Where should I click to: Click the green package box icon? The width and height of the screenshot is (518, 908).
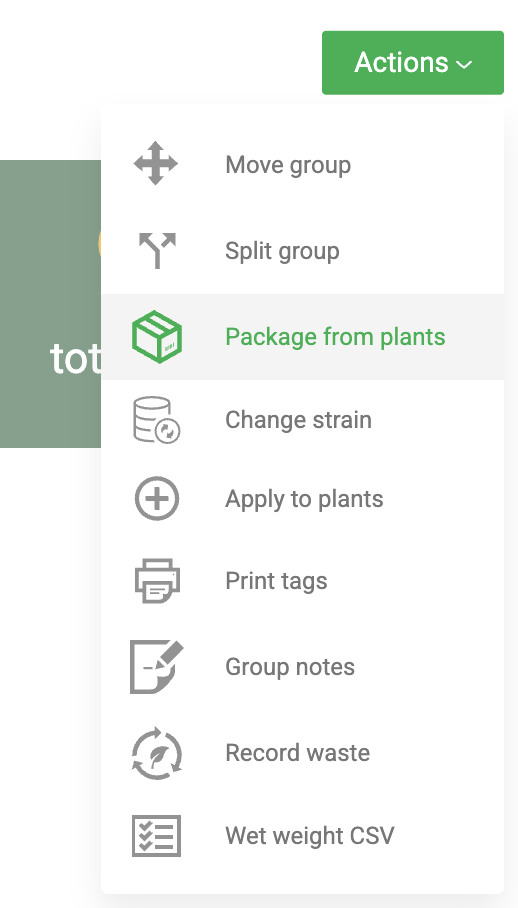pyautogui.click(x=157, y=337)
